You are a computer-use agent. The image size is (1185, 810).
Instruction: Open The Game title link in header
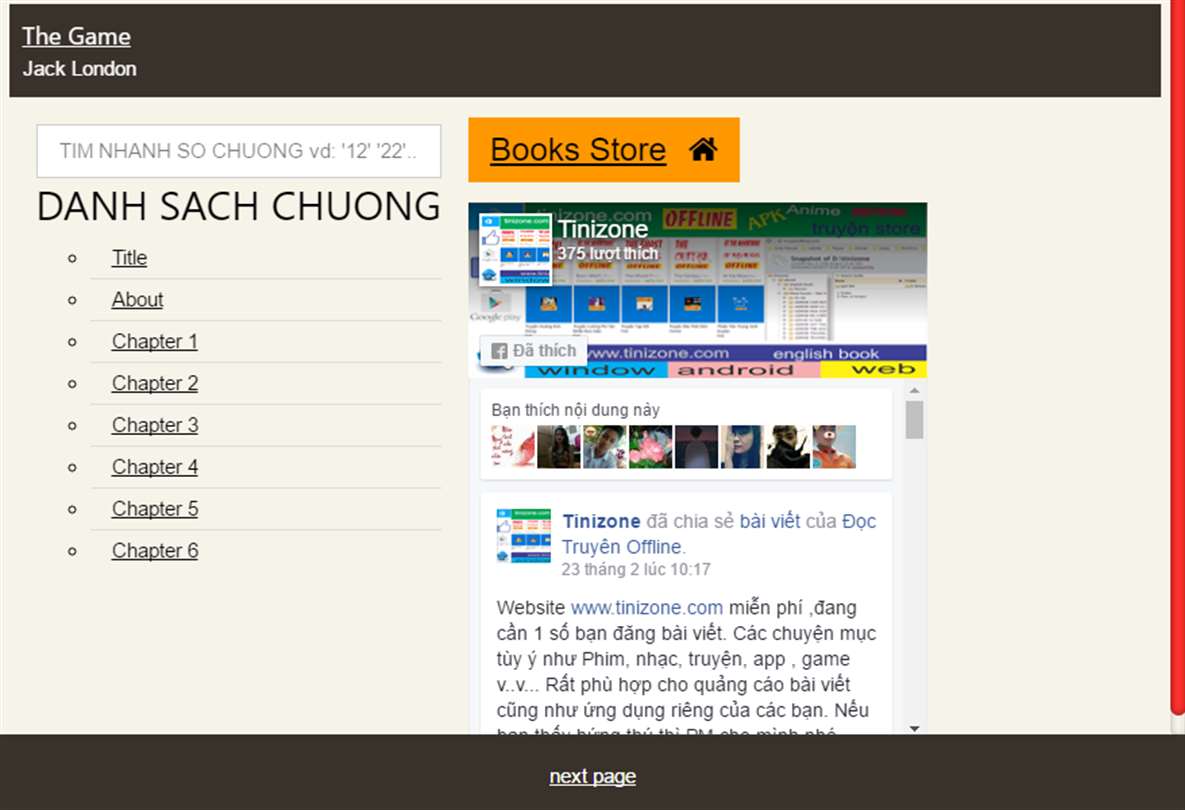[76, 36]
